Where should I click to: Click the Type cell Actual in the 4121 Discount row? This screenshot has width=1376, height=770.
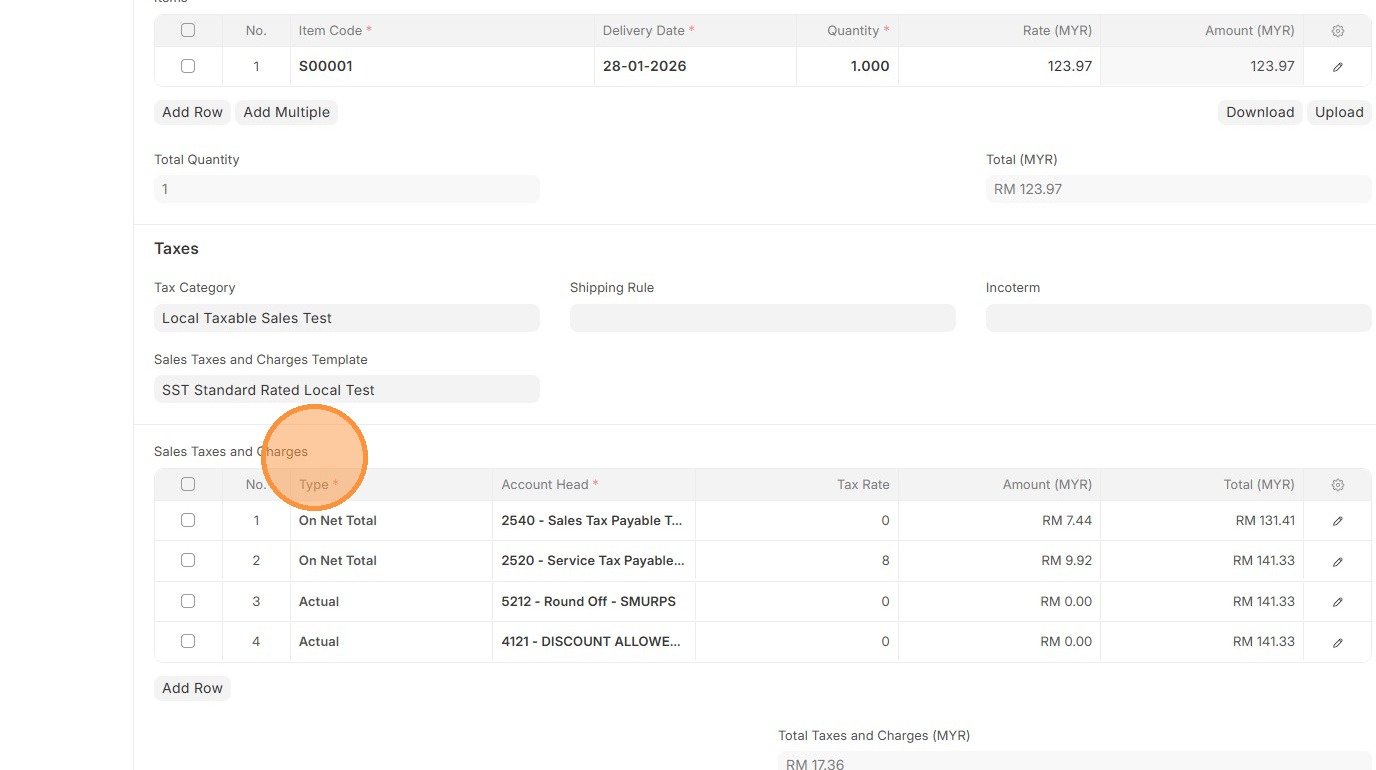[391, 641]
